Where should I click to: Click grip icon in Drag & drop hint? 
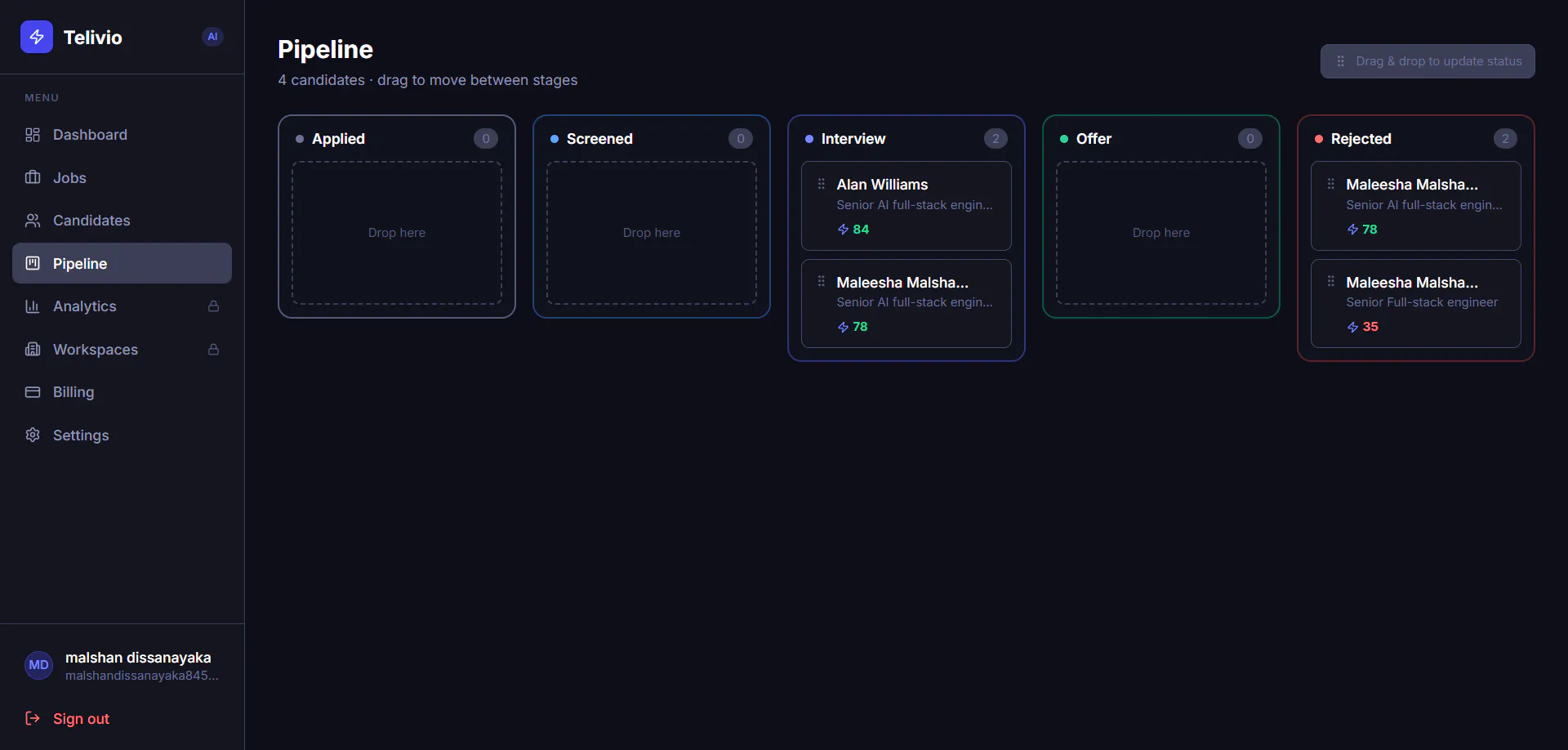pyautogui.click(x=1340, y=61)
